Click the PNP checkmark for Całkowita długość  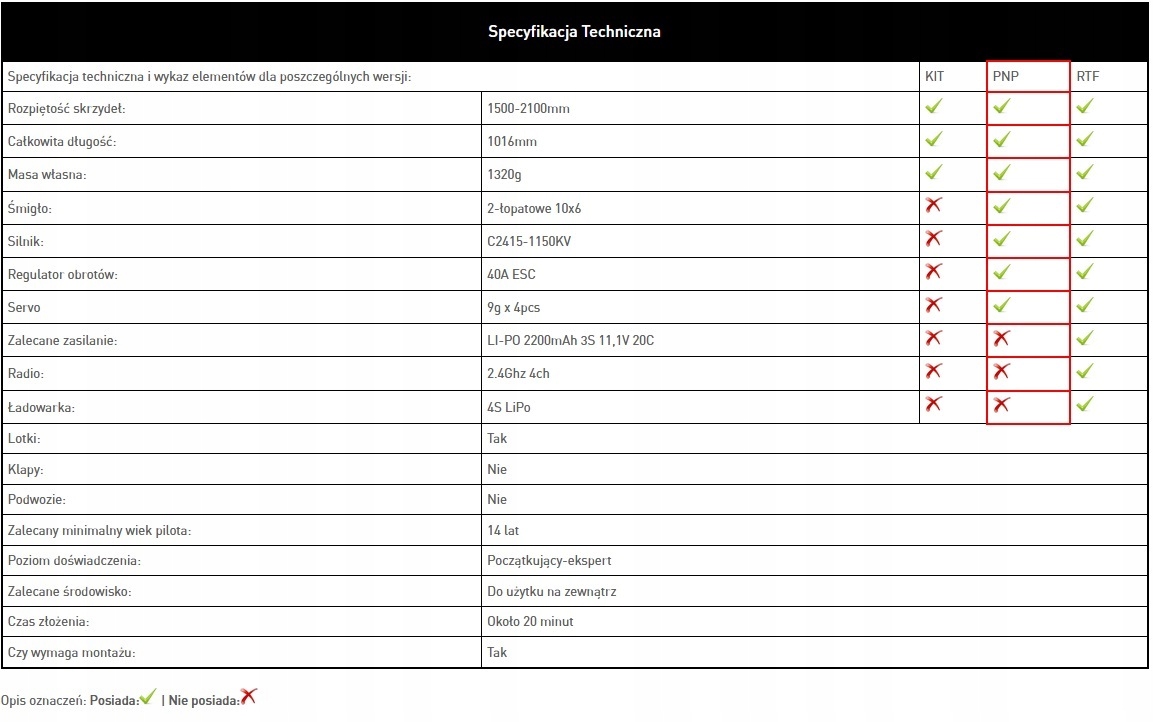1002,139
